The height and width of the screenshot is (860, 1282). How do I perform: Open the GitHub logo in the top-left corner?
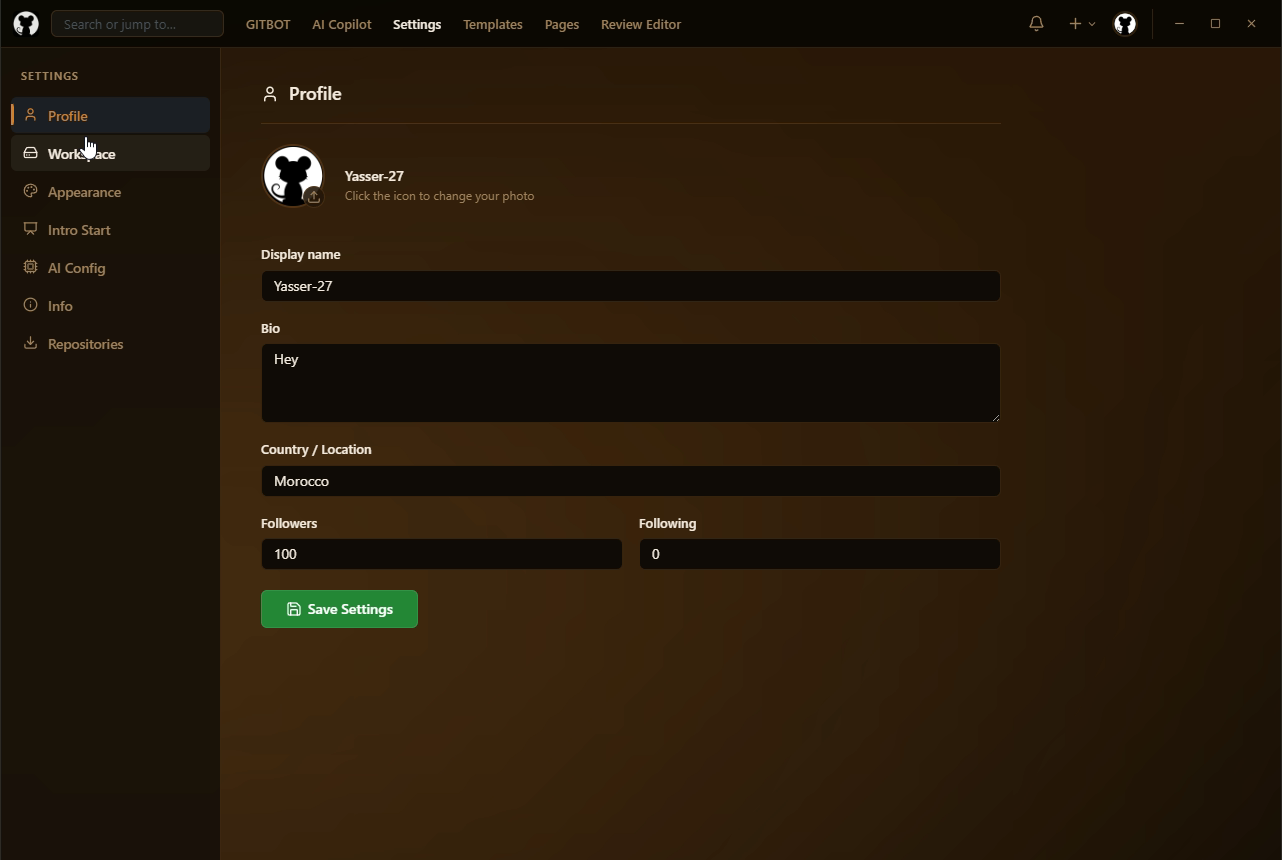[x=25, y=23]
